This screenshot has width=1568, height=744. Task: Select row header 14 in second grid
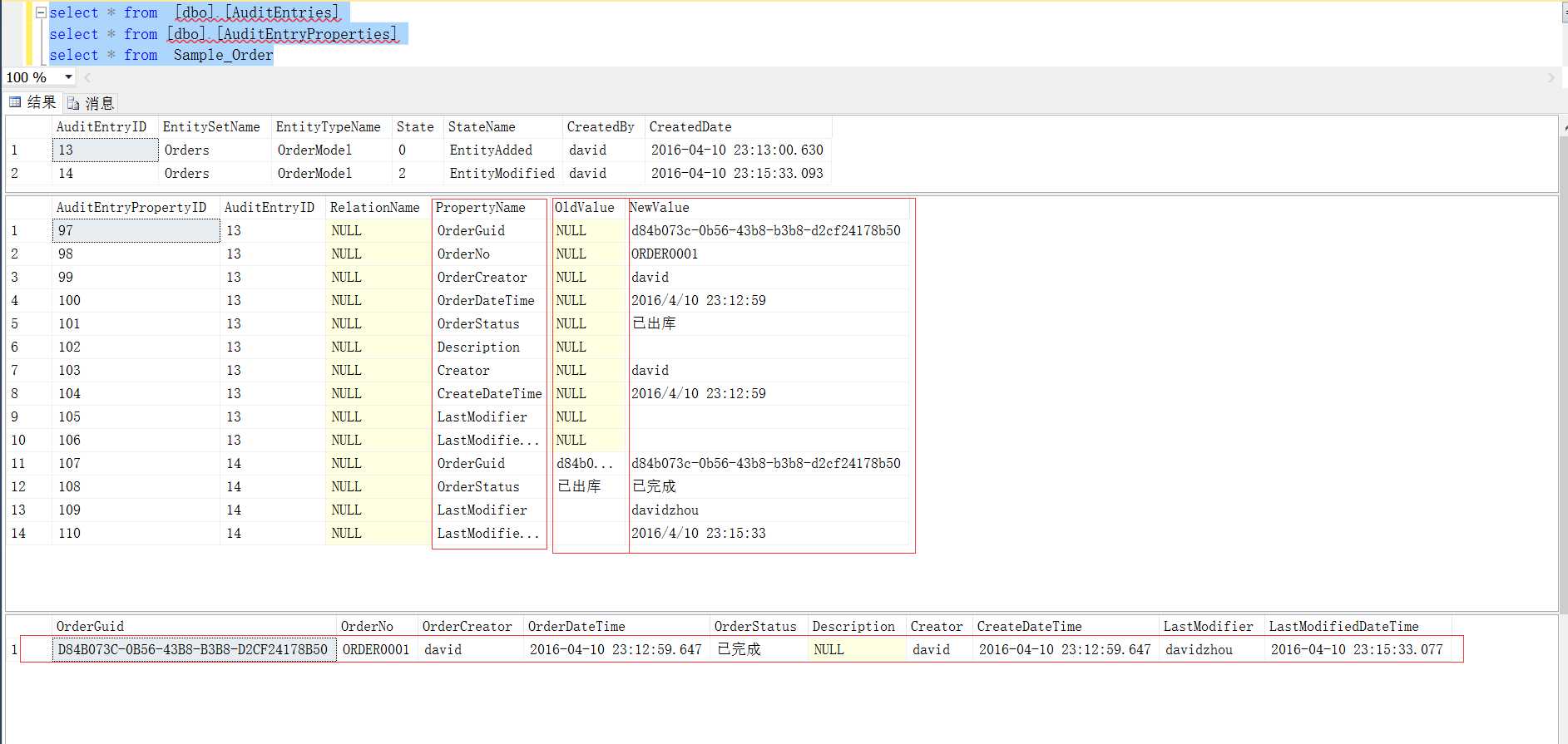coord(28,534)
